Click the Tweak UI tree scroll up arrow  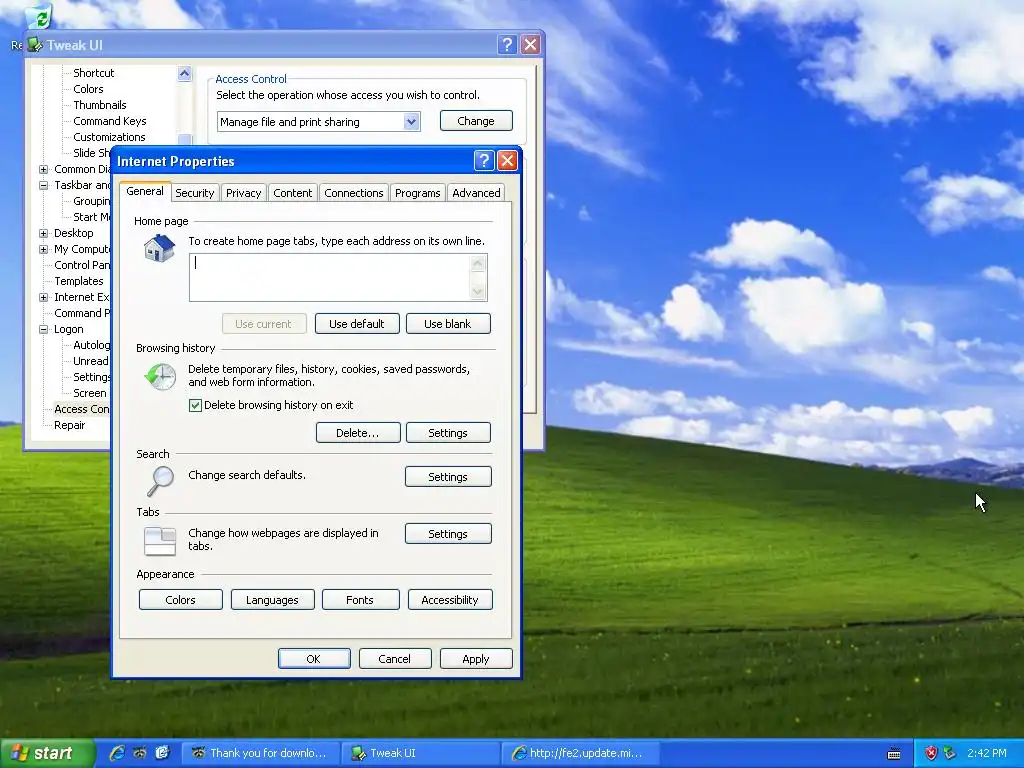tap(185, 73)
